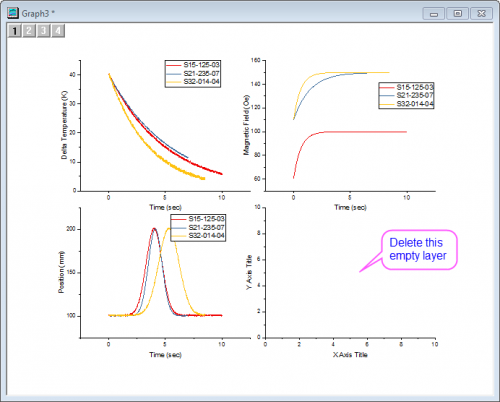Close the Graph3 window

481,14
